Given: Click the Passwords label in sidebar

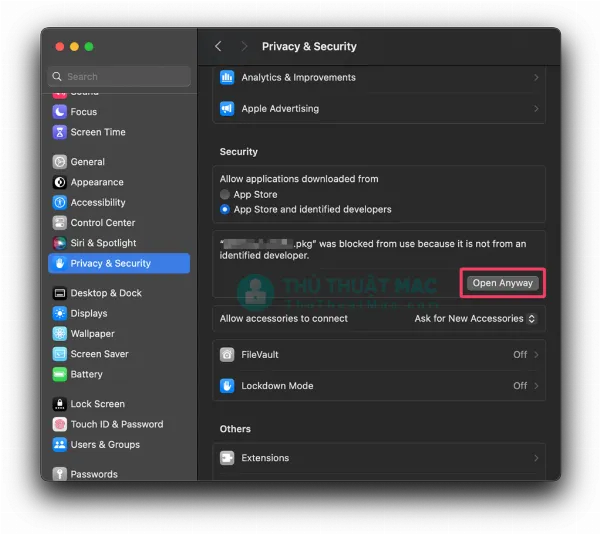Looking at the screenshot, I should 94,474.
